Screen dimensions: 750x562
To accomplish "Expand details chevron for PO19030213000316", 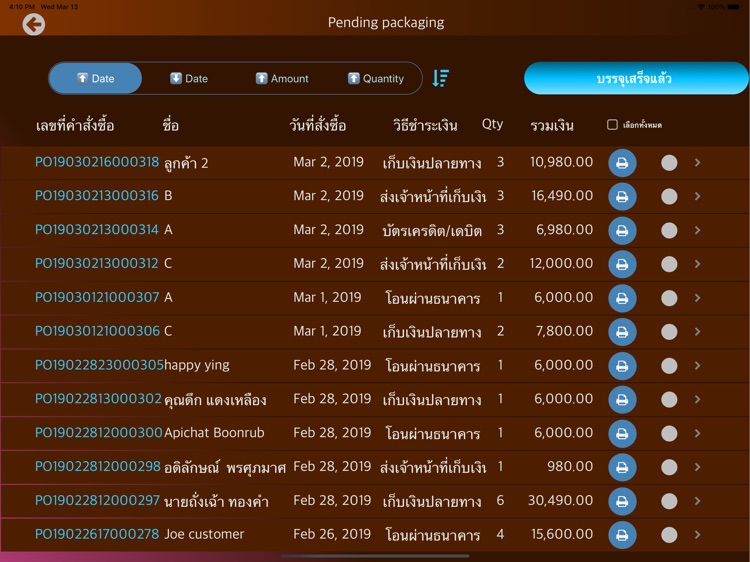I will click(x=697, y=196).
